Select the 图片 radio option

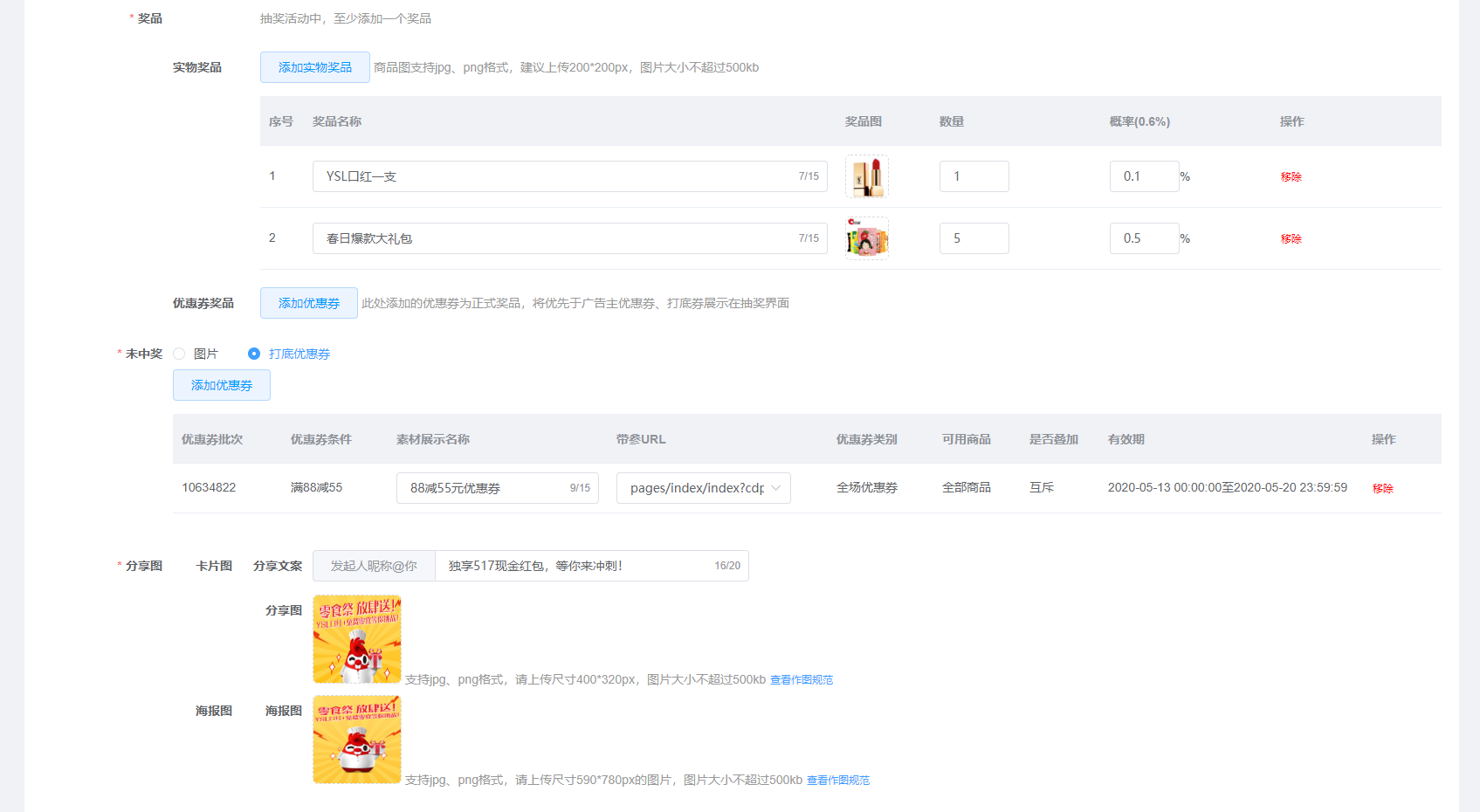[179, 354]
